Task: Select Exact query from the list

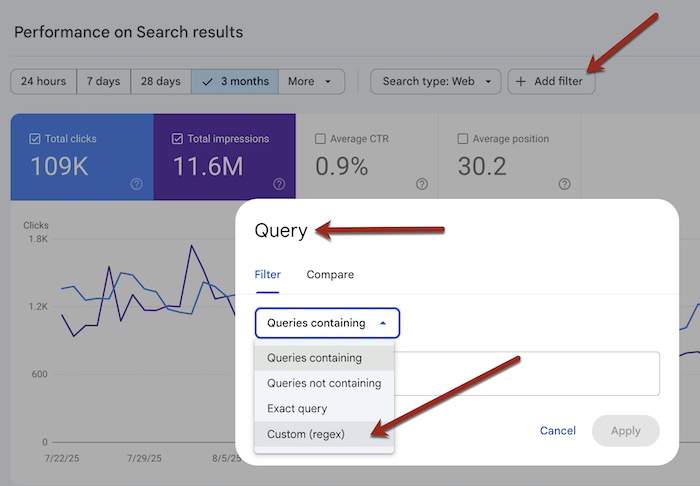Action: coord(297,408)
